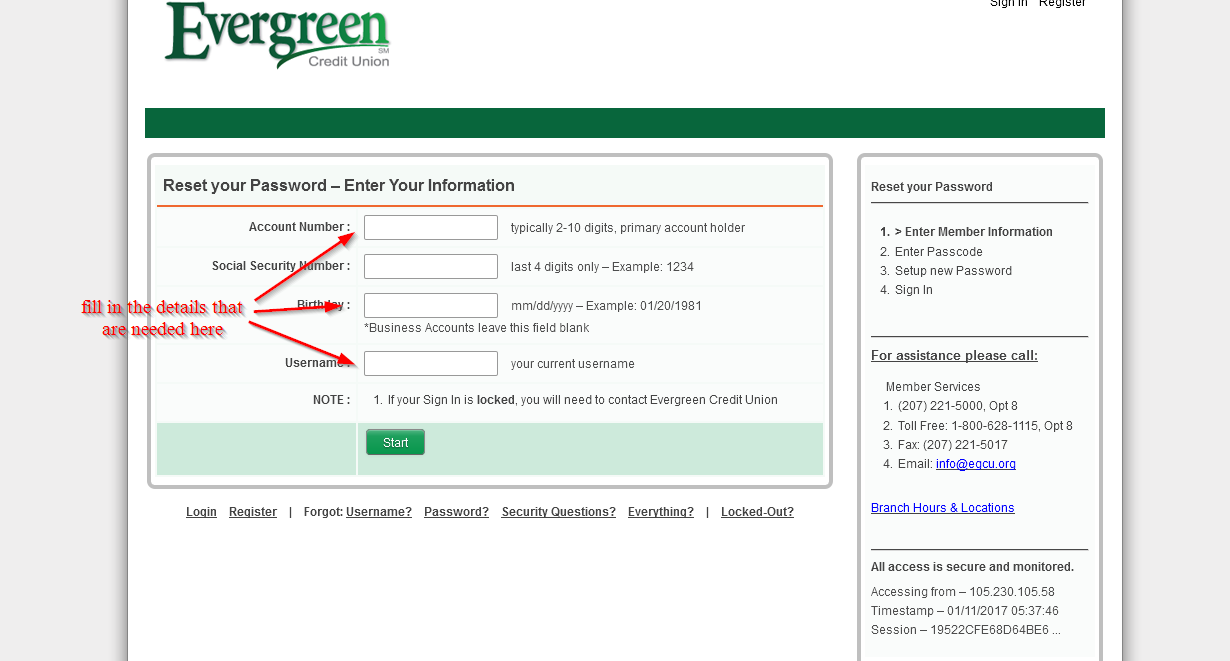The image size is (1230, 661).
Task: Click 'typically 2-10 digits, primary account holder' hint
Action: coord(628,228)
